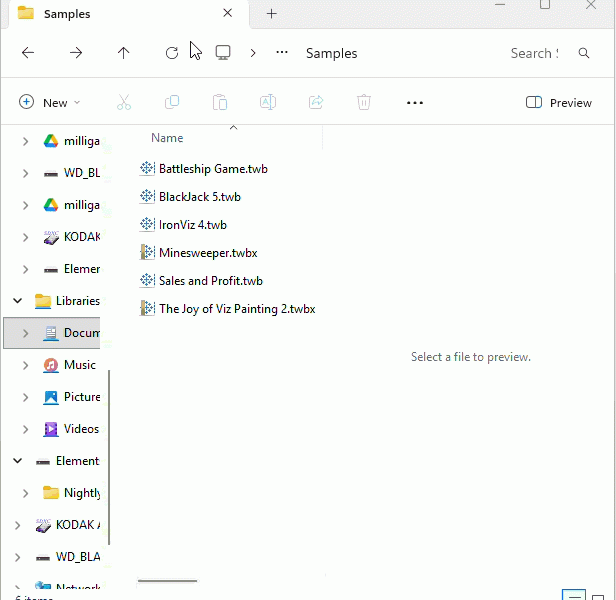Viewport: 616px width, 600px height.
Task: Open Music library in sidebar
Action: 69,365
